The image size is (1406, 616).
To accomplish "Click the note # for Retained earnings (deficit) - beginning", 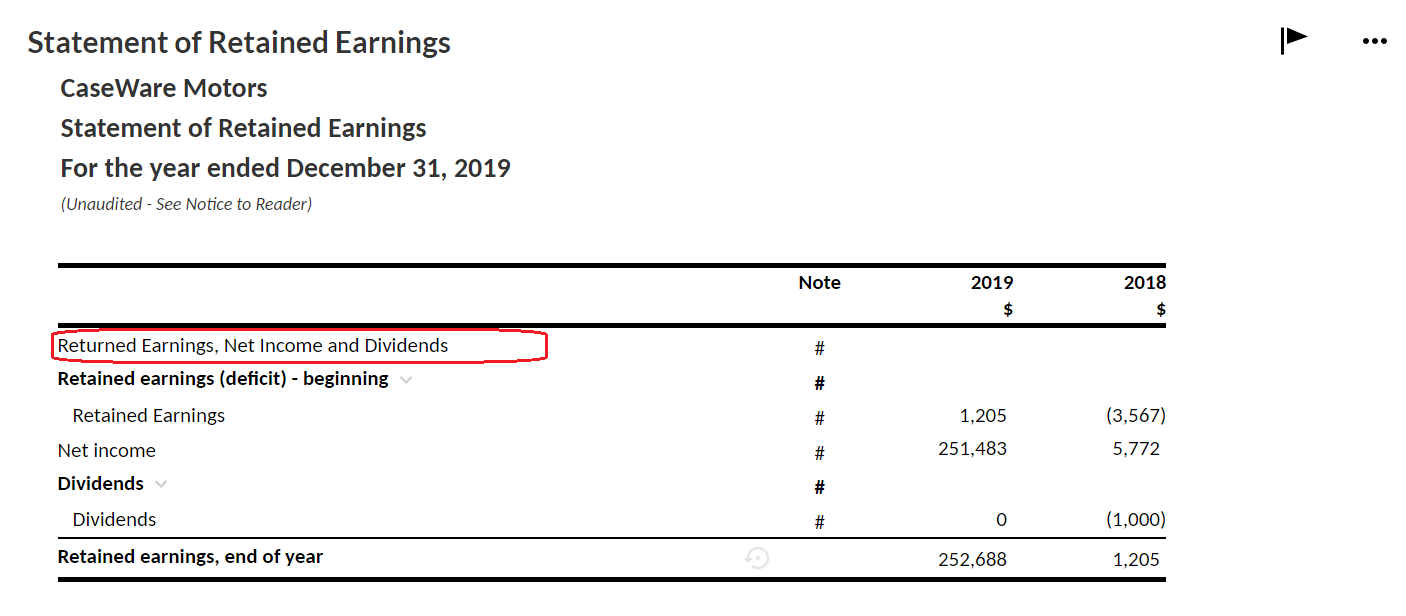I will pyautogui.click(x=819, y=382).
